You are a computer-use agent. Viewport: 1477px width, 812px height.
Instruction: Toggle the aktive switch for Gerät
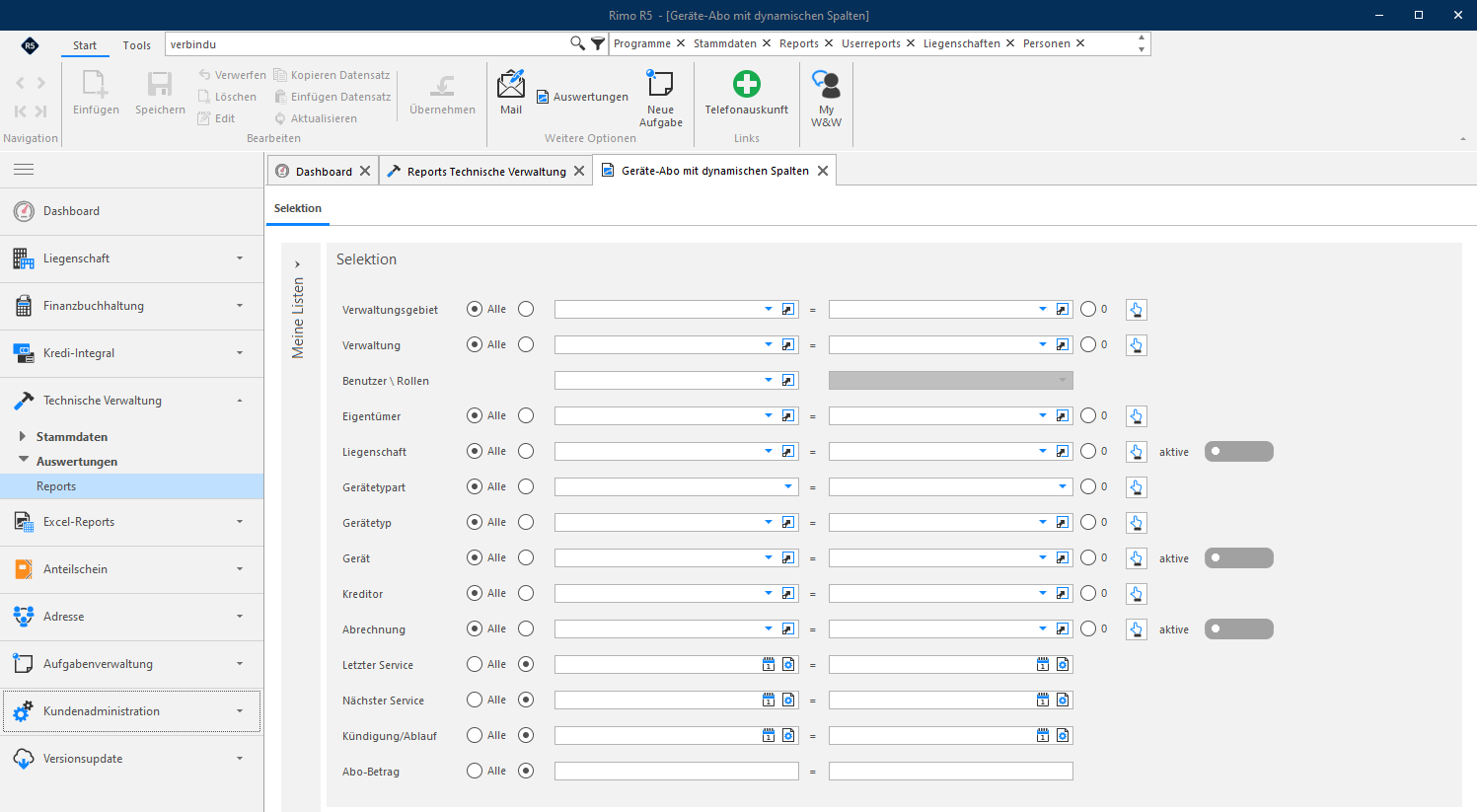[x=1239, y=558]
